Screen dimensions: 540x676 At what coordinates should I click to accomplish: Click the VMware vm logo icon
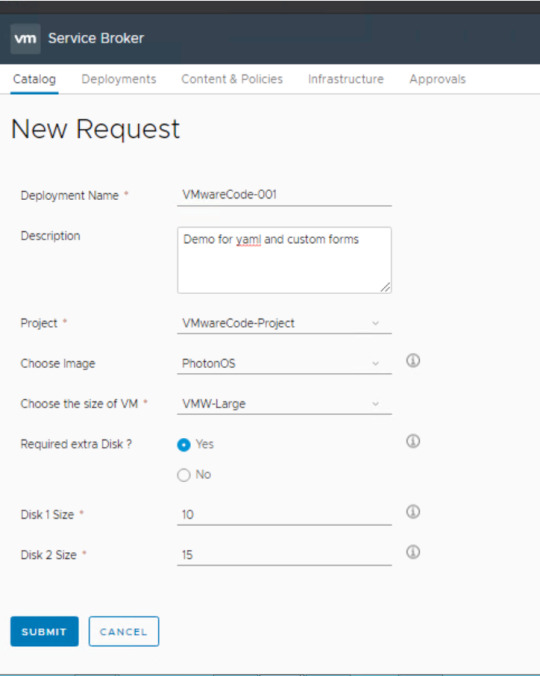pyautogui.click(x=25, y=39)
